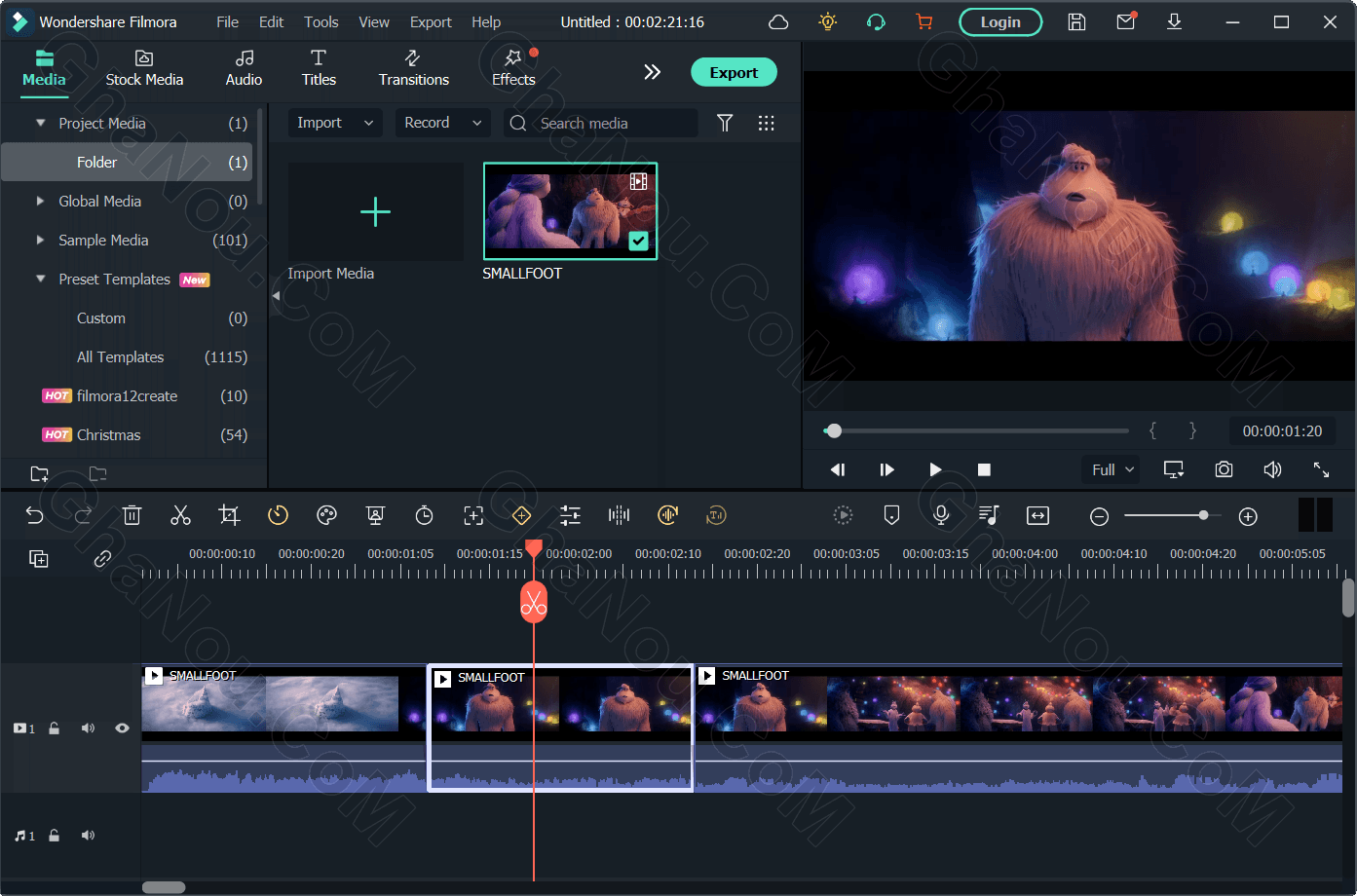
Task: Click the cloud icon in title bar
Action: point(778,21)
